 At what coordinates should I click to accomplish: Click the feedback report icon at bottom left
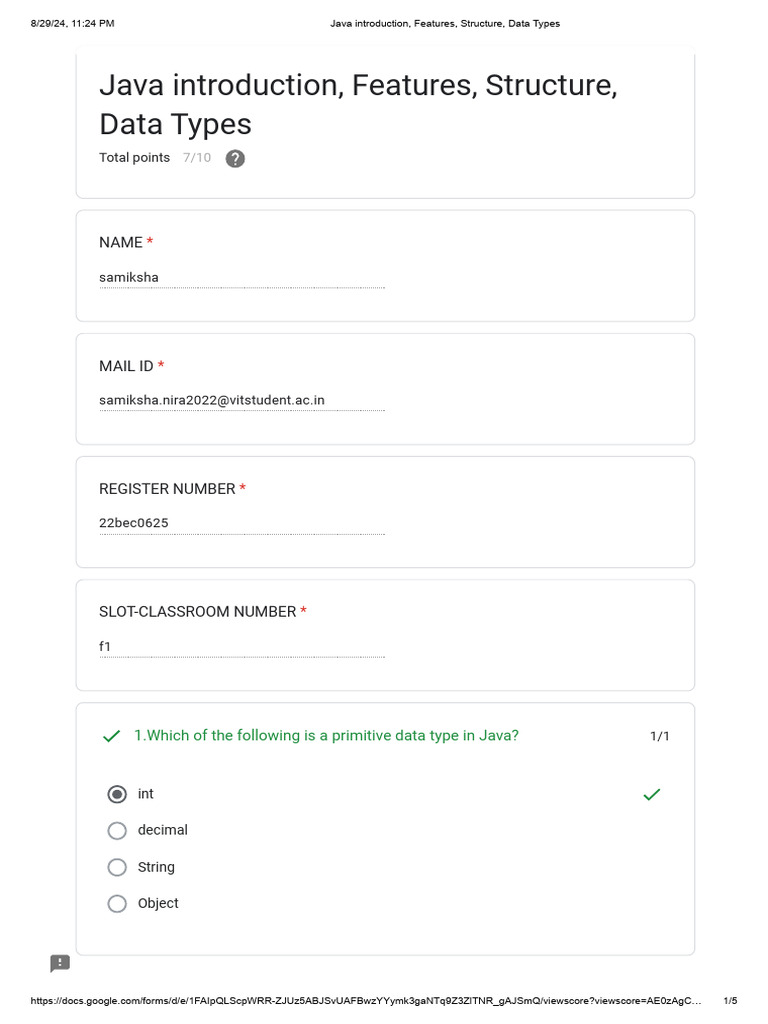tap(60, 963)
